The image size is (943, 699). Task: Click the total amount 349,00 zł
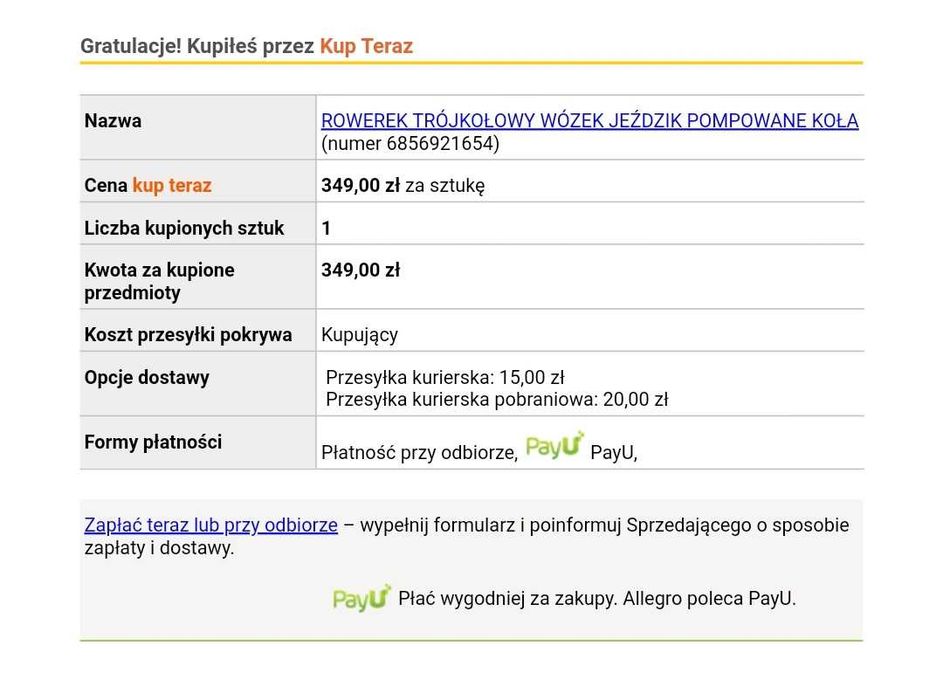click(360, 270)
